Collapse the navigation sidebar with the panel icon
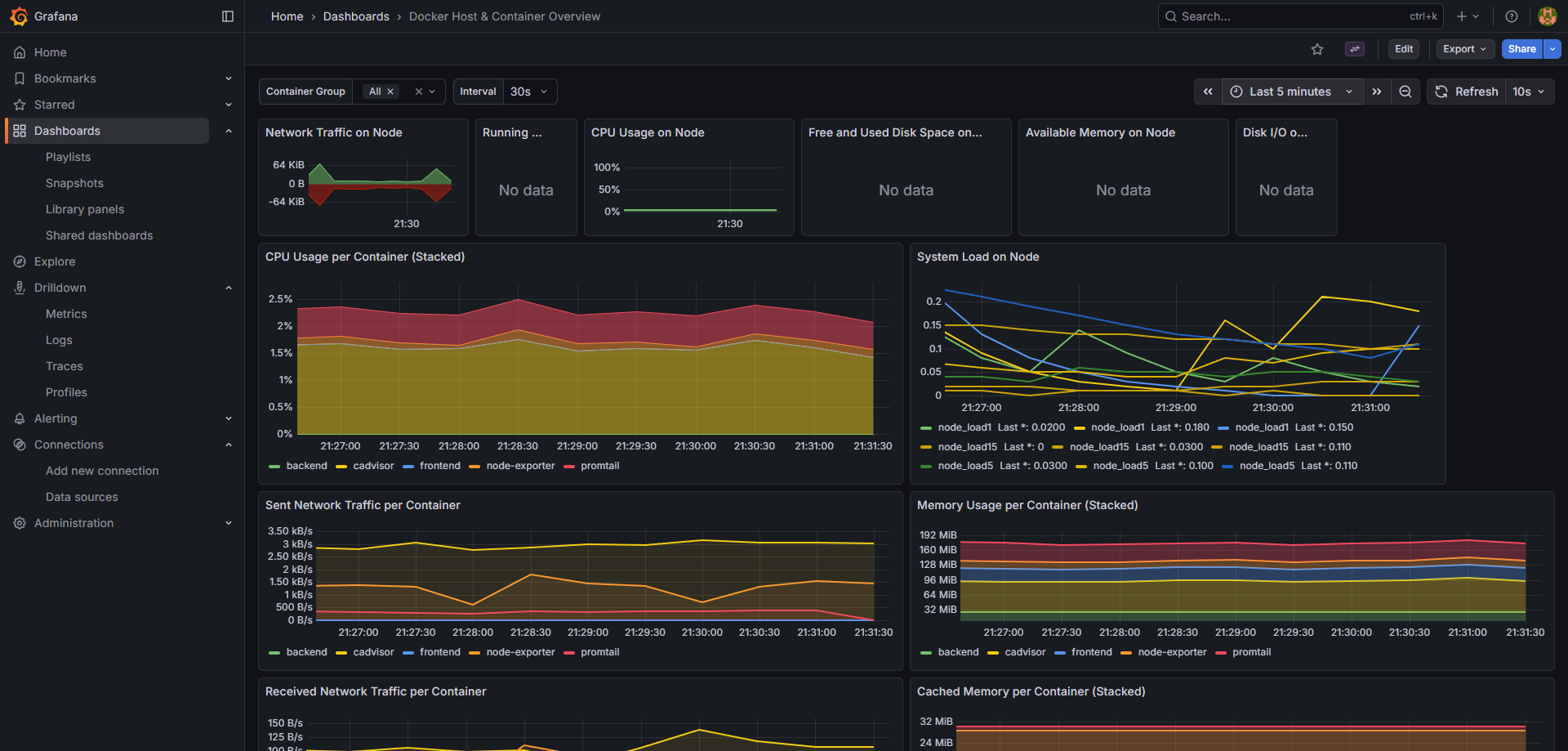This screenshot has height=751, width=1568. coord(227,16)
